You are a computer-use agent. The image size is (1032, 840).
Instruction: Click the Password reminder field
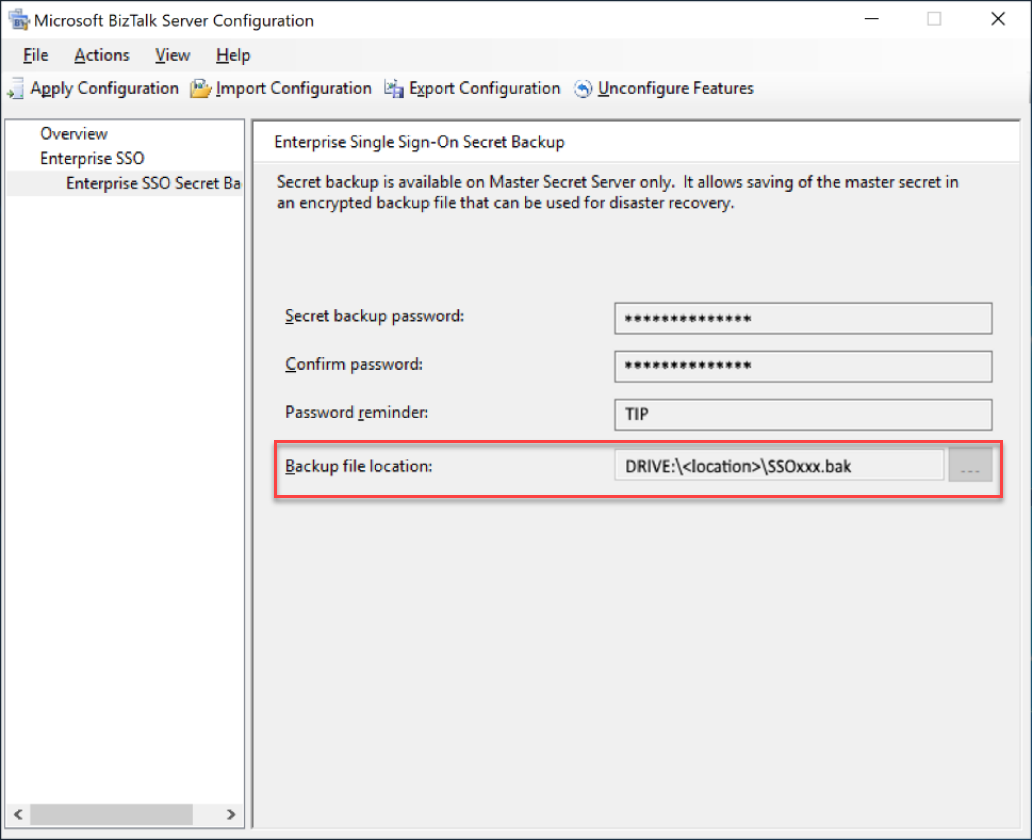click(x=802, y=414)
